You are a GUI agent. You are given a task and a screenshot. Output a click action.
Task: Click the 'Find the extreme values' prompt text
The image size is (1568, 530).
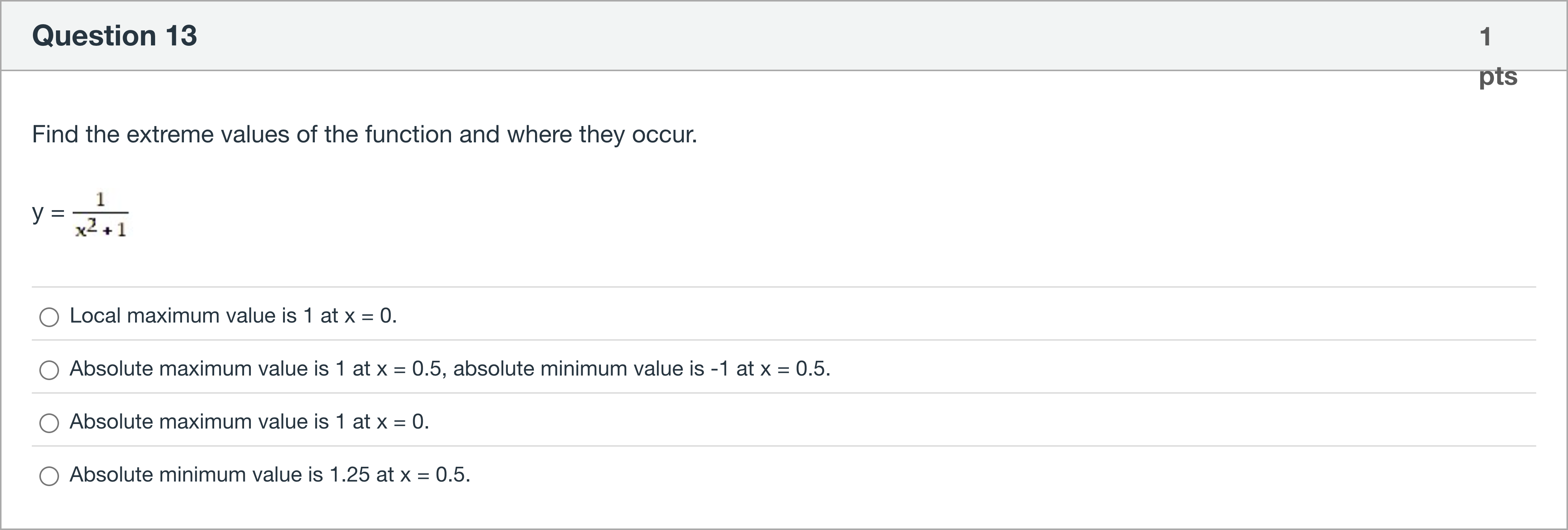(364, 134)
